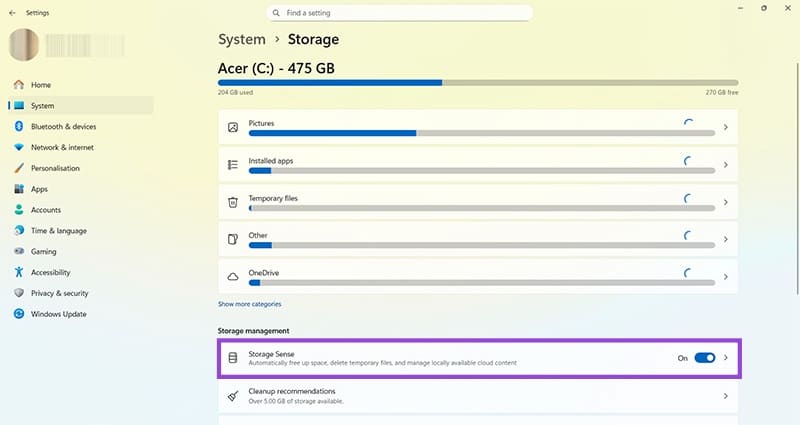Screen dimensions: 800x425
Task: Select Privacy & security
Action: pyautogui.click(x=81, y=293)
